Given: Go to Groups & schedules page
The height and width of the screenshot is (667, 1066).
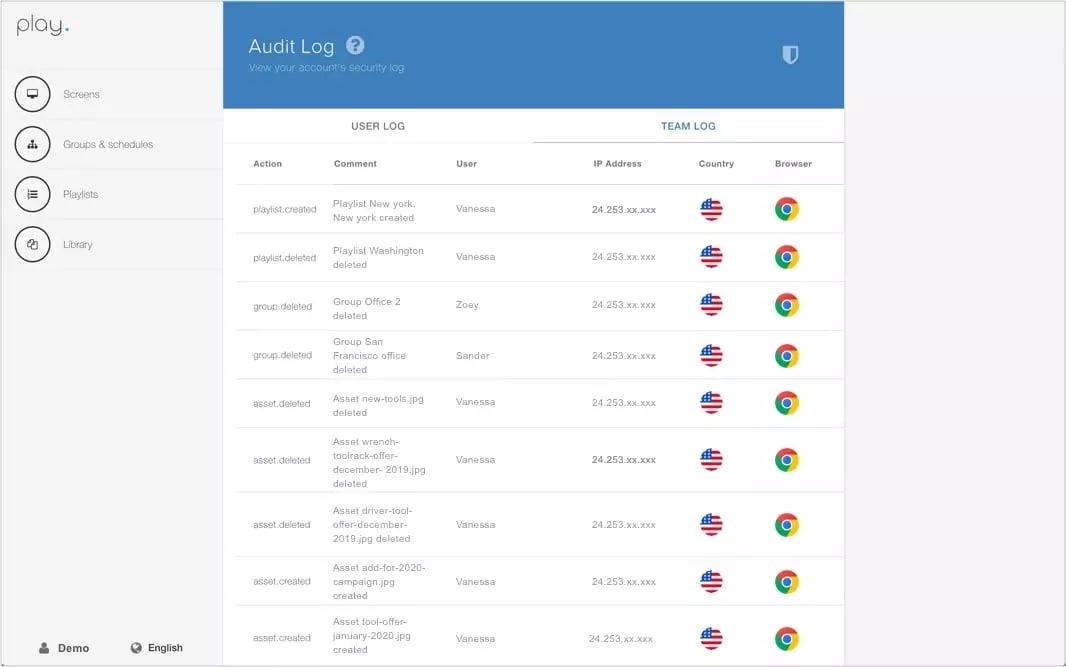Looking at the screenshot, I should coord(108,144).
